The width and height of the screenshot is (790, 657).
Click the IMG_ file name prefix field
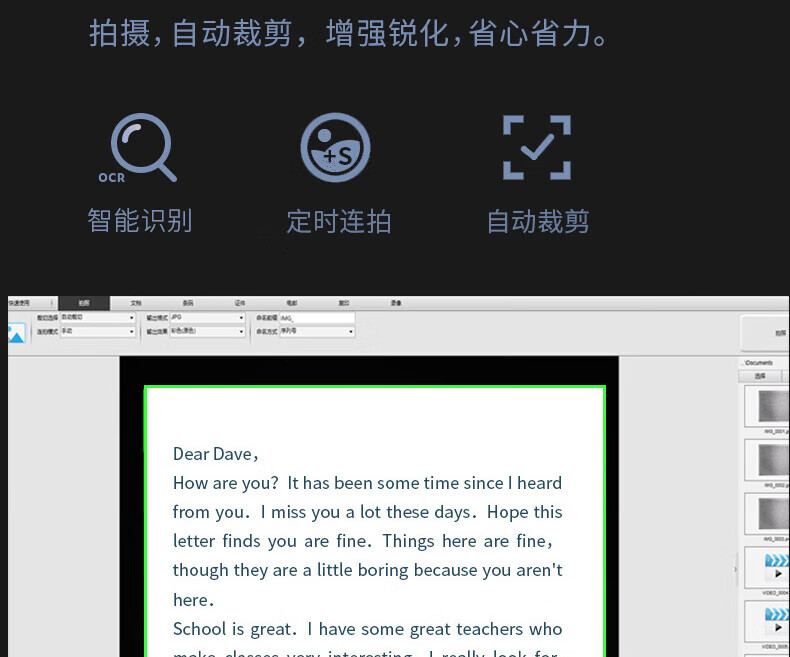[x=317, y=318]
